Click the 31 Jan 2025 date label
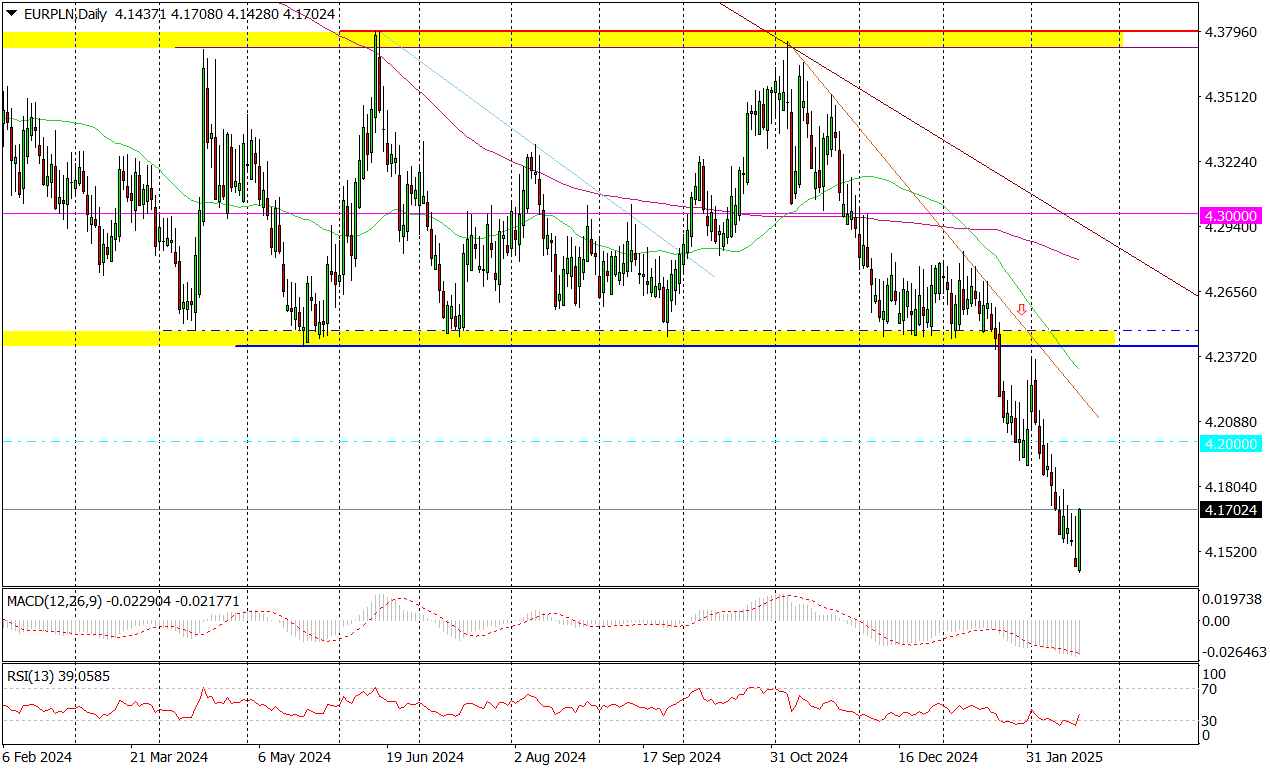The image size is (1270, 771). (1066, 758)
